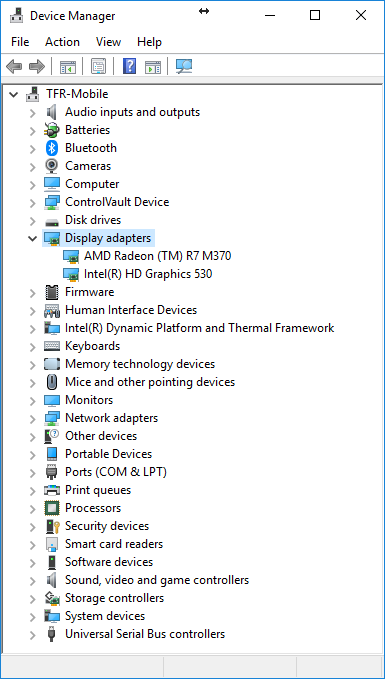This screenshot has height=679, width=385.
Task: Select the Processors category label
Action: point(93,508)
